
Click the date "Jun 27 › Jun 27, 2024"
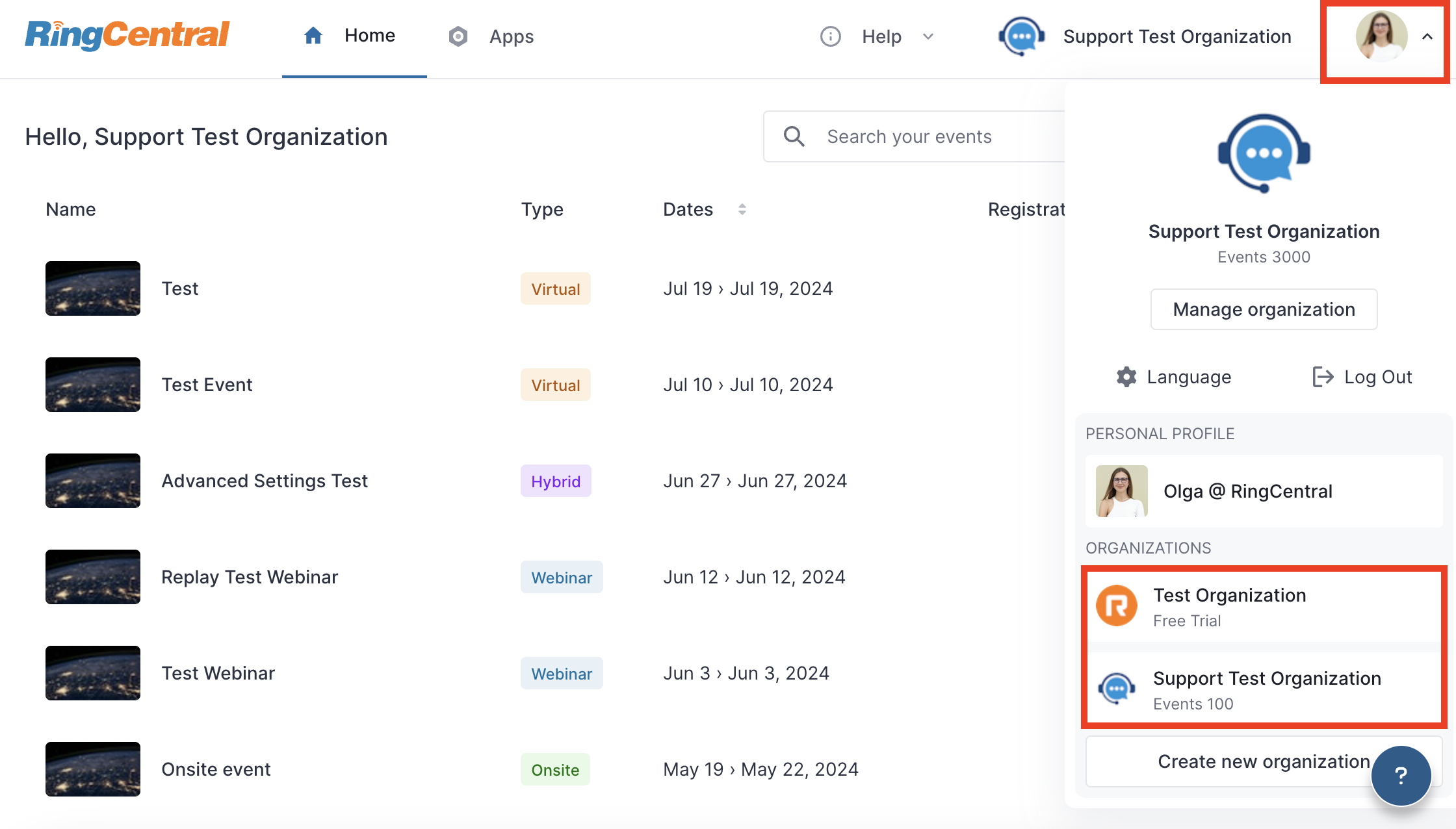pos(755,481)
